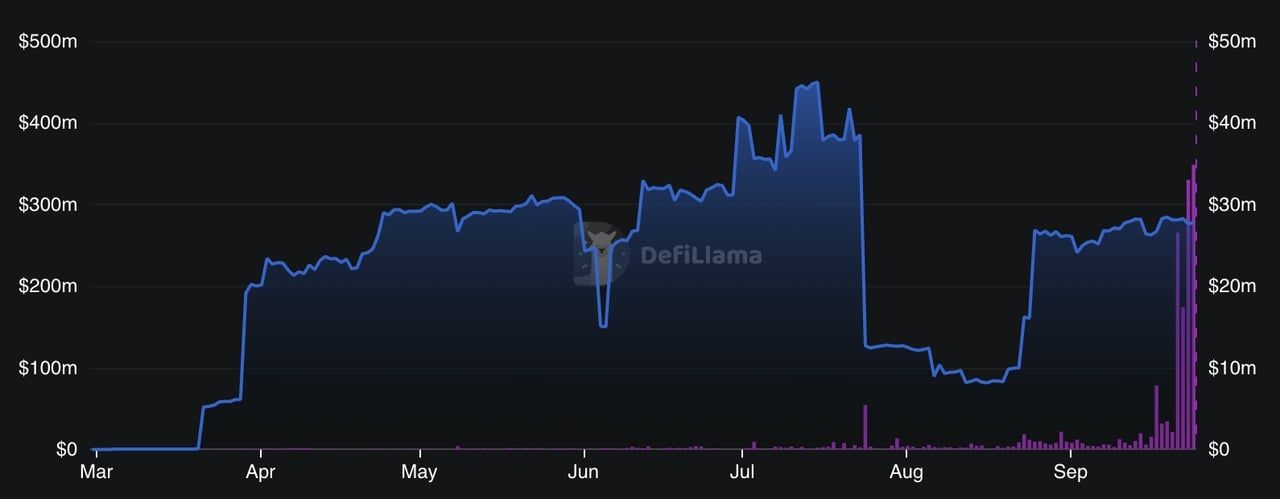1280x499 pixels.
Task: Select the $30m right axis label
Action: pos(1232,205)
